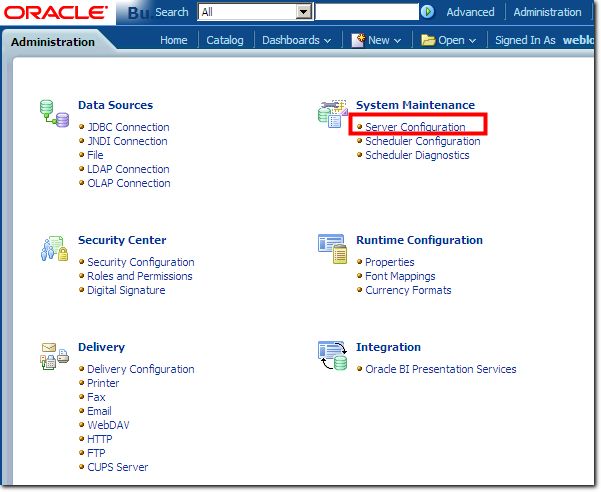Open the JDBC Connection link
The height and width of the screenshot is (492, 601).
click(x=128, y=127)
